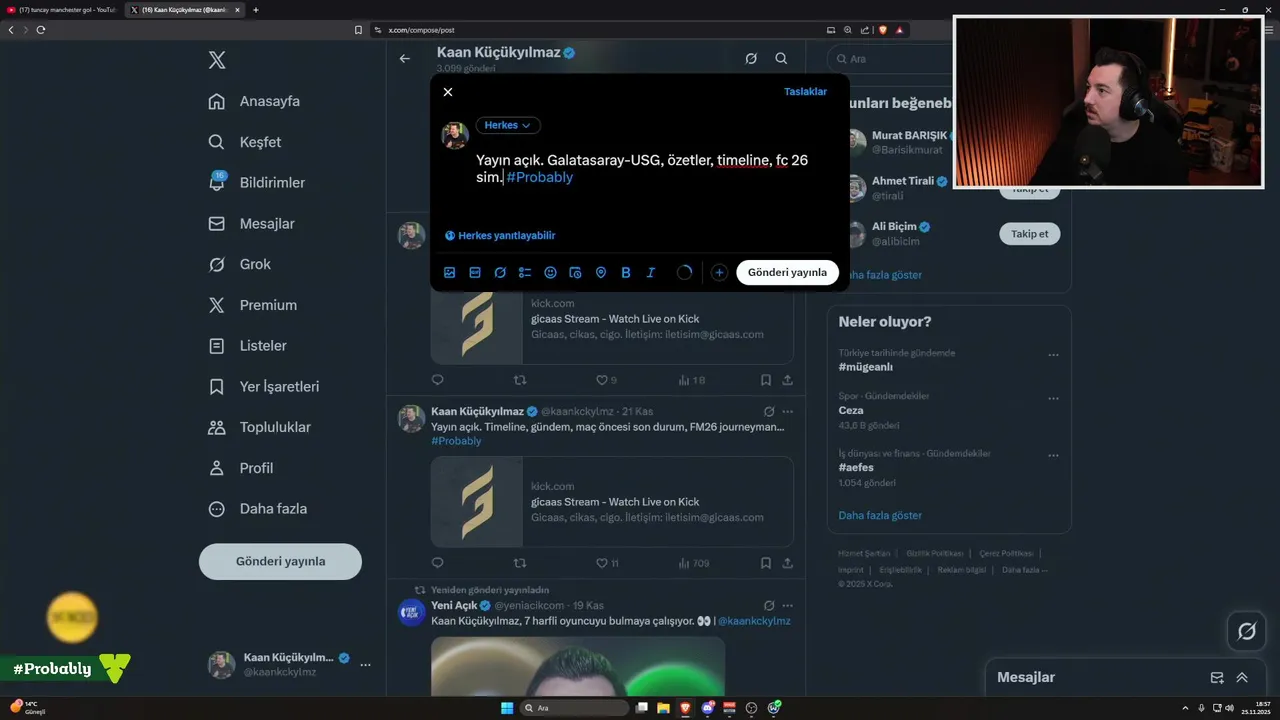Open a new browser tab
Viewport: 1280px width, 720px height.
pos(256,10)
